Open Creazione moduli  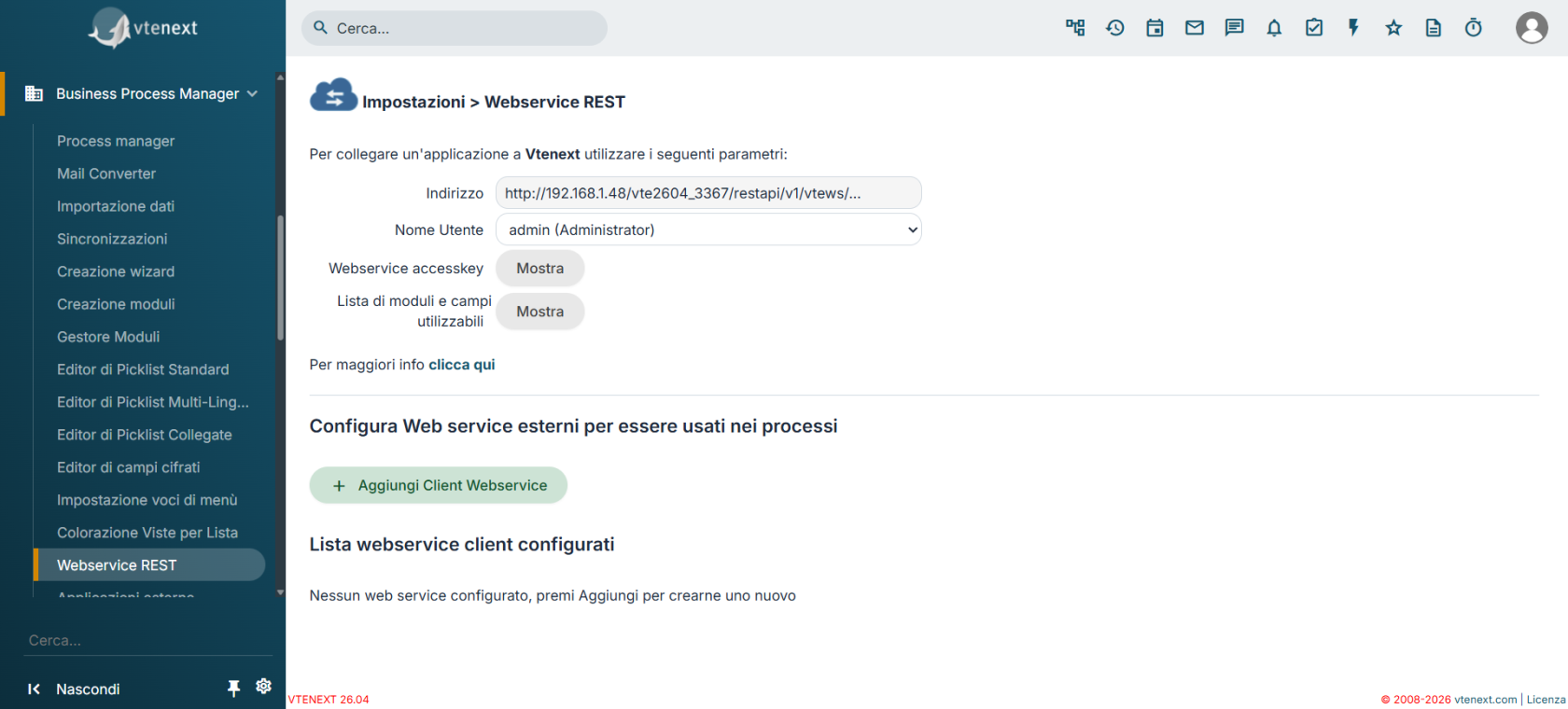pos(116,304)
